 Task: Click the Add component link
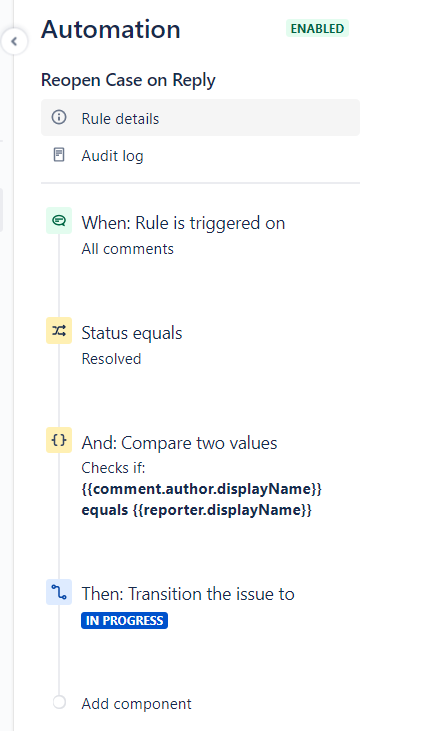coord(137,703)
